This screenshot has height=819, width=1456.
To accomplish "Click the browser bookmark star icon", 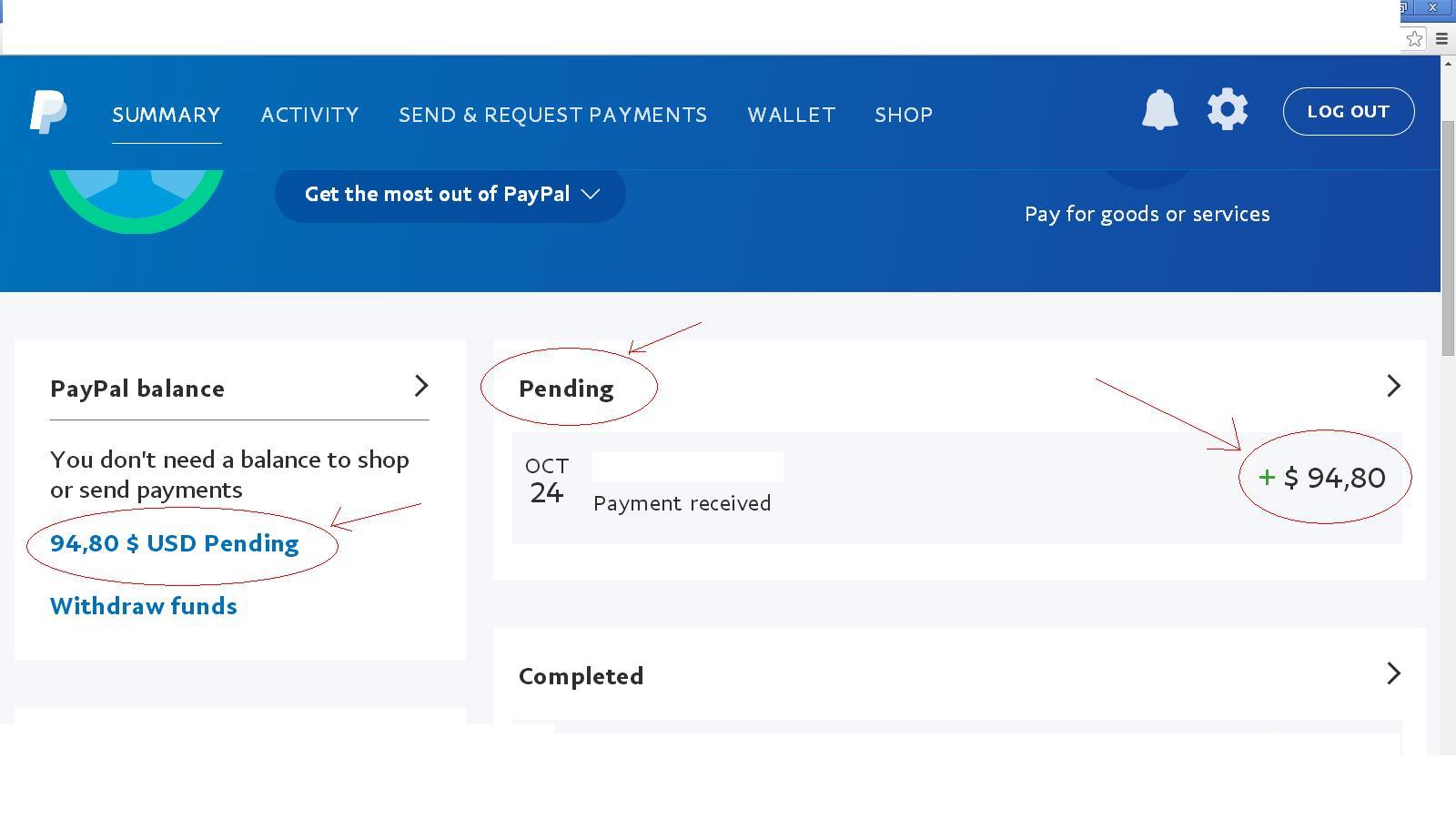I will tap(1414, 38).
